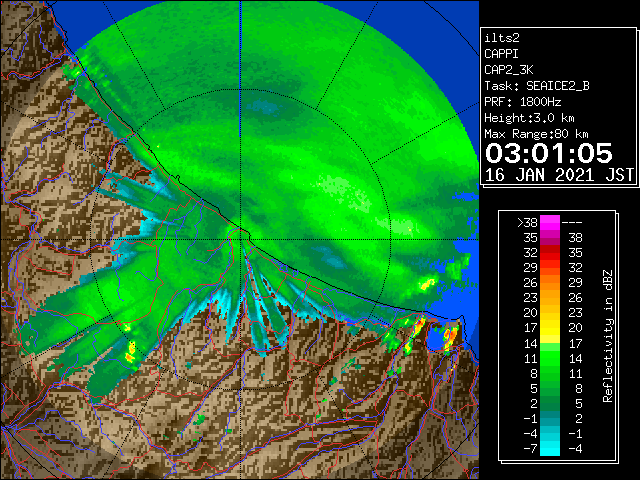Select the '>38' legend label
This screenshot has width=640, height=480.
click(527, 223)
